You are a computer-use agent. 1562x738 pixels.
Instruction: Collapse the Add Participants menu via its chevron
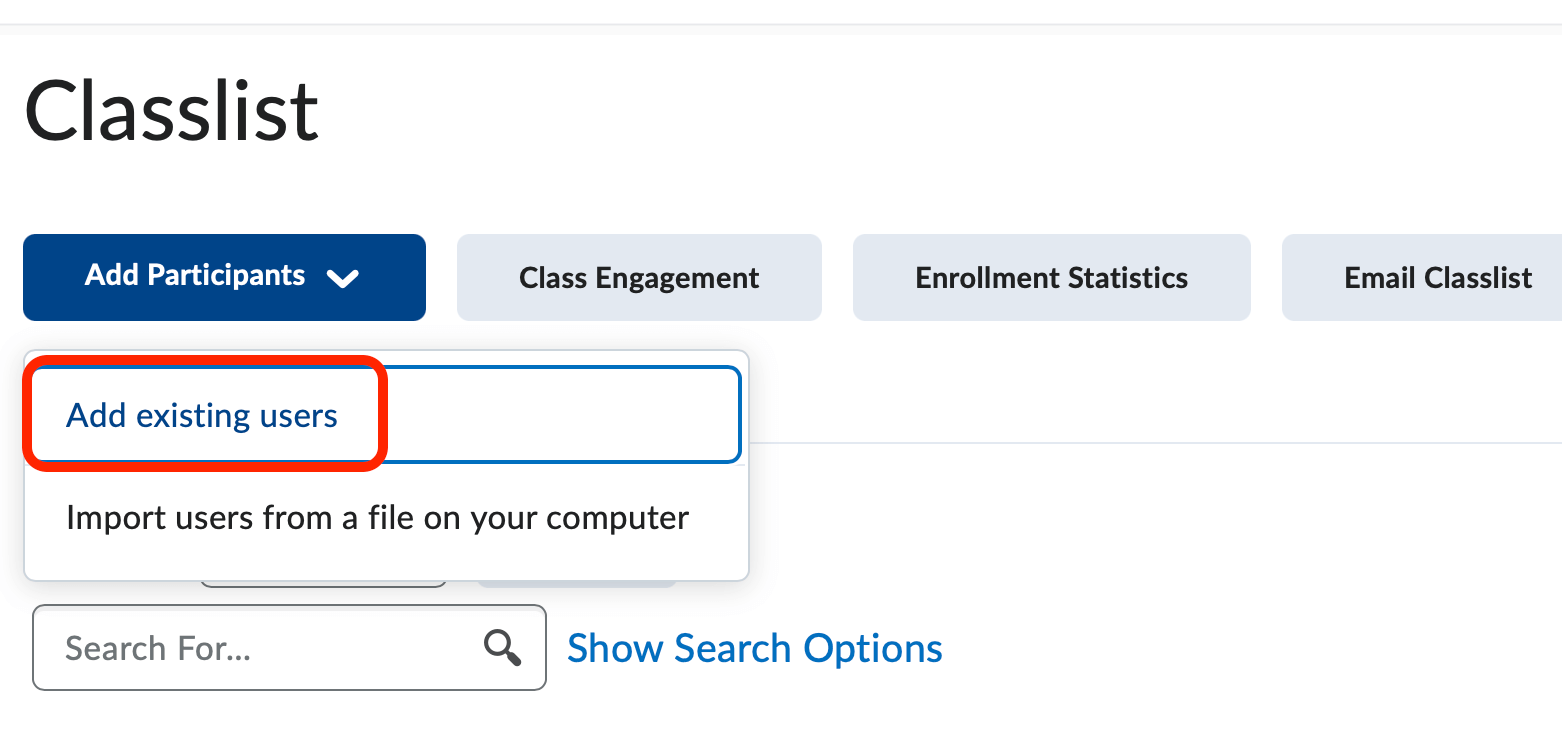[345, 278]
